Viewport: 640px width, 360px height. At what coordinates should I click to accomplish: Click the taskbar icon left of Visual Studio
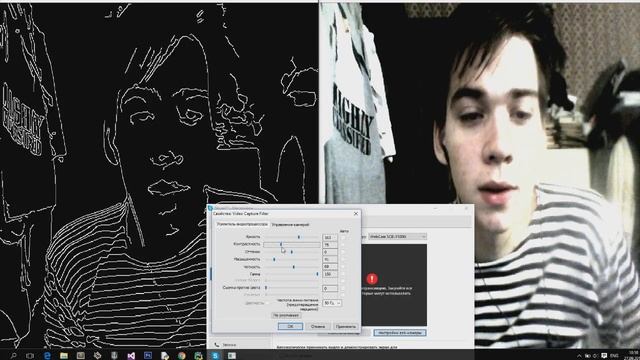(114, 356)
